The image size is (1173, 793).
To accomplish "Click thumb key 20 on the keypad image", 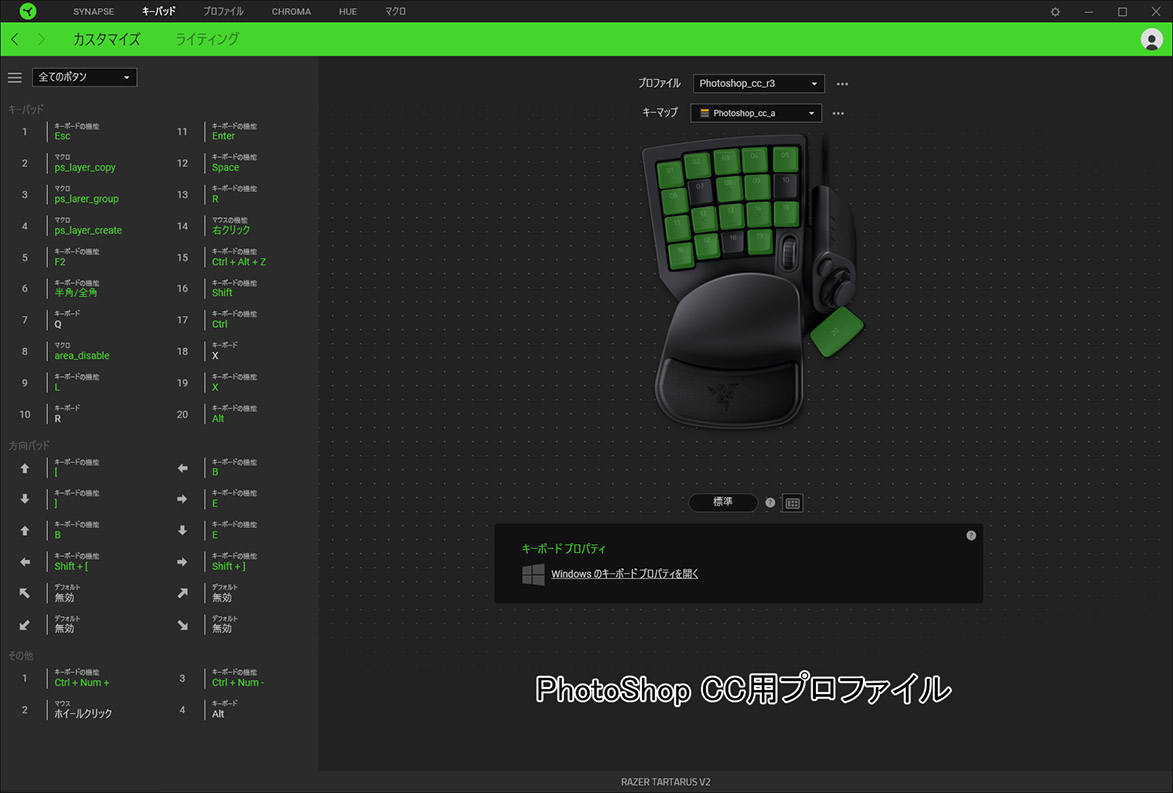I will coord(837,331).
